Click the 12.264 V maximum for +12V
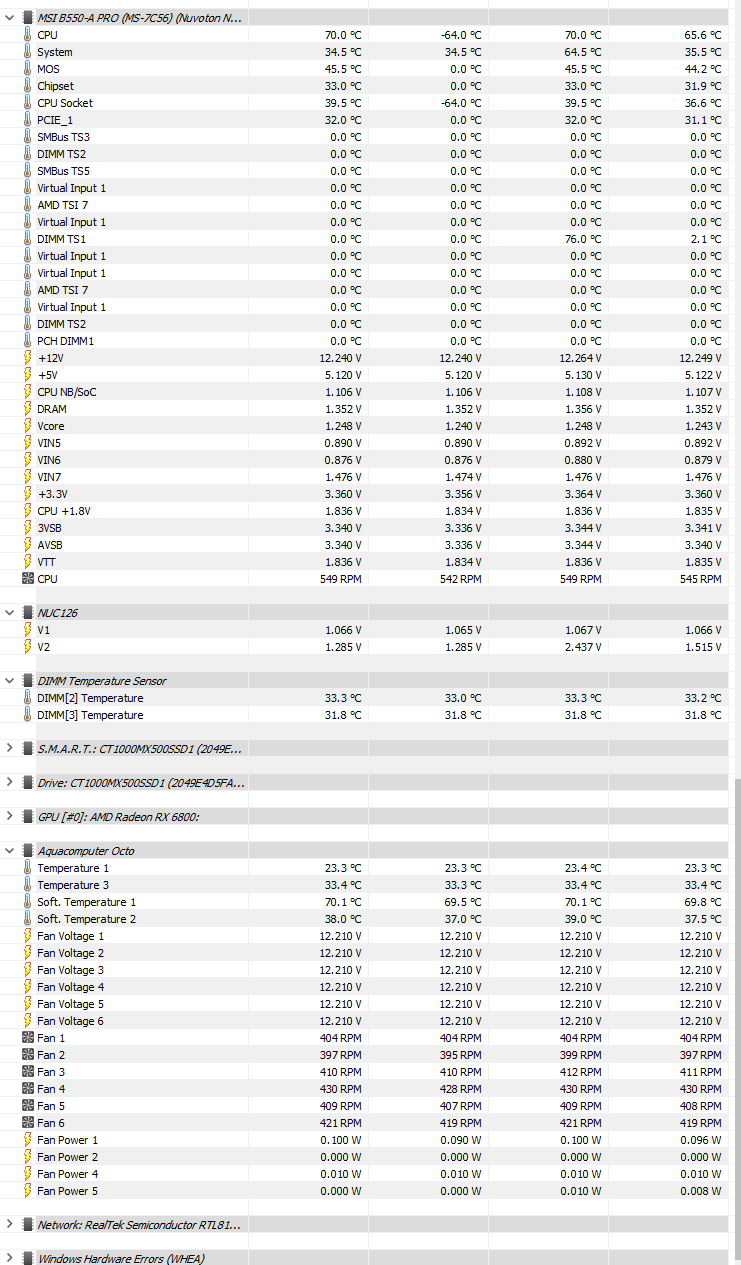The width and height of the screenshot is (741, 1265). click(x=580, y=358)
